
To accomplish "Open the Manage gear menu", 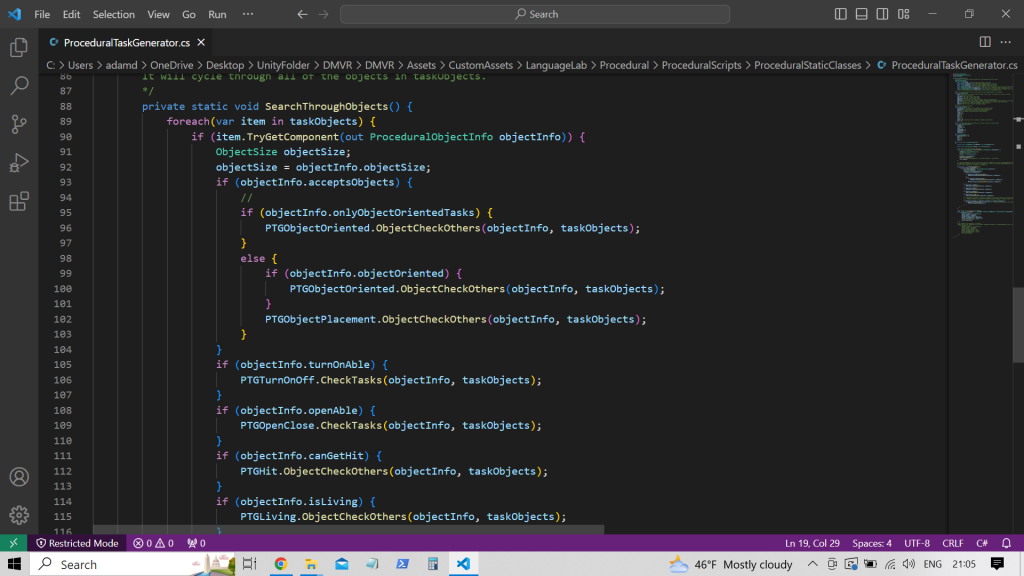I will point(18,515).
